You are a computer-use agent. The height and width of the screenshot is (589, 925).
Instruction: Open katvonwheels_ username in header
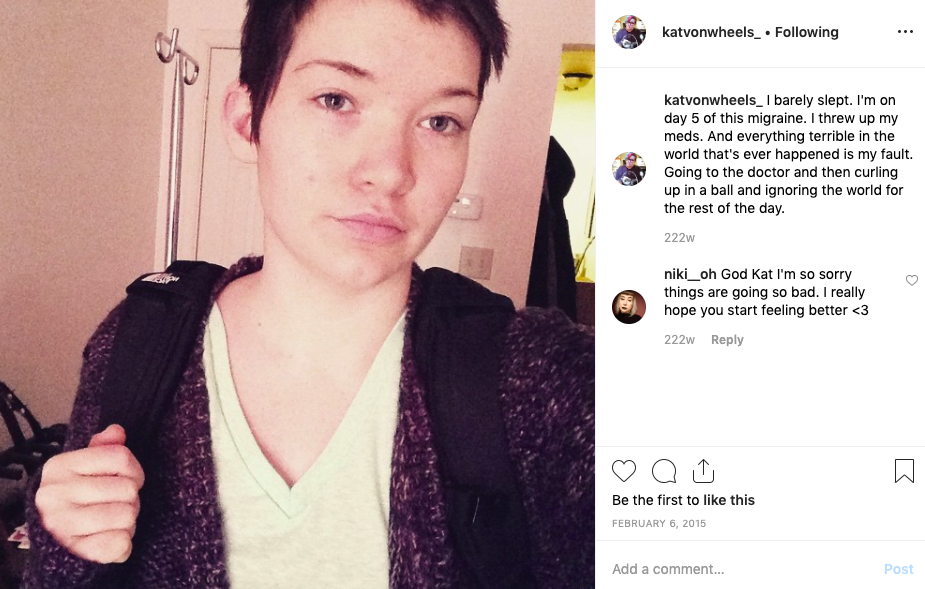(x=711, y=32)
